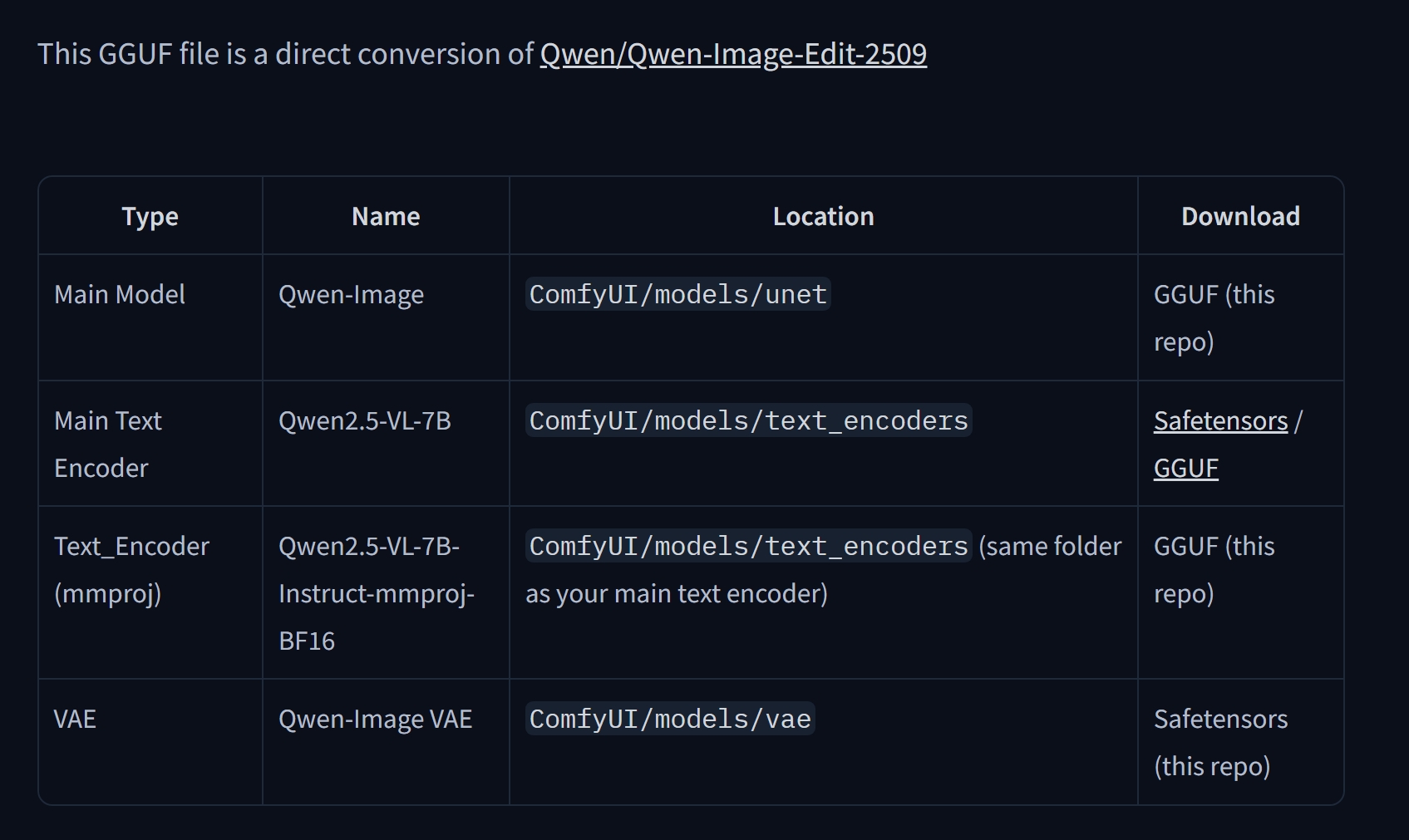
Task: Select the Qwen-Image VAE name cell
Action: click(x=375, y=720)
